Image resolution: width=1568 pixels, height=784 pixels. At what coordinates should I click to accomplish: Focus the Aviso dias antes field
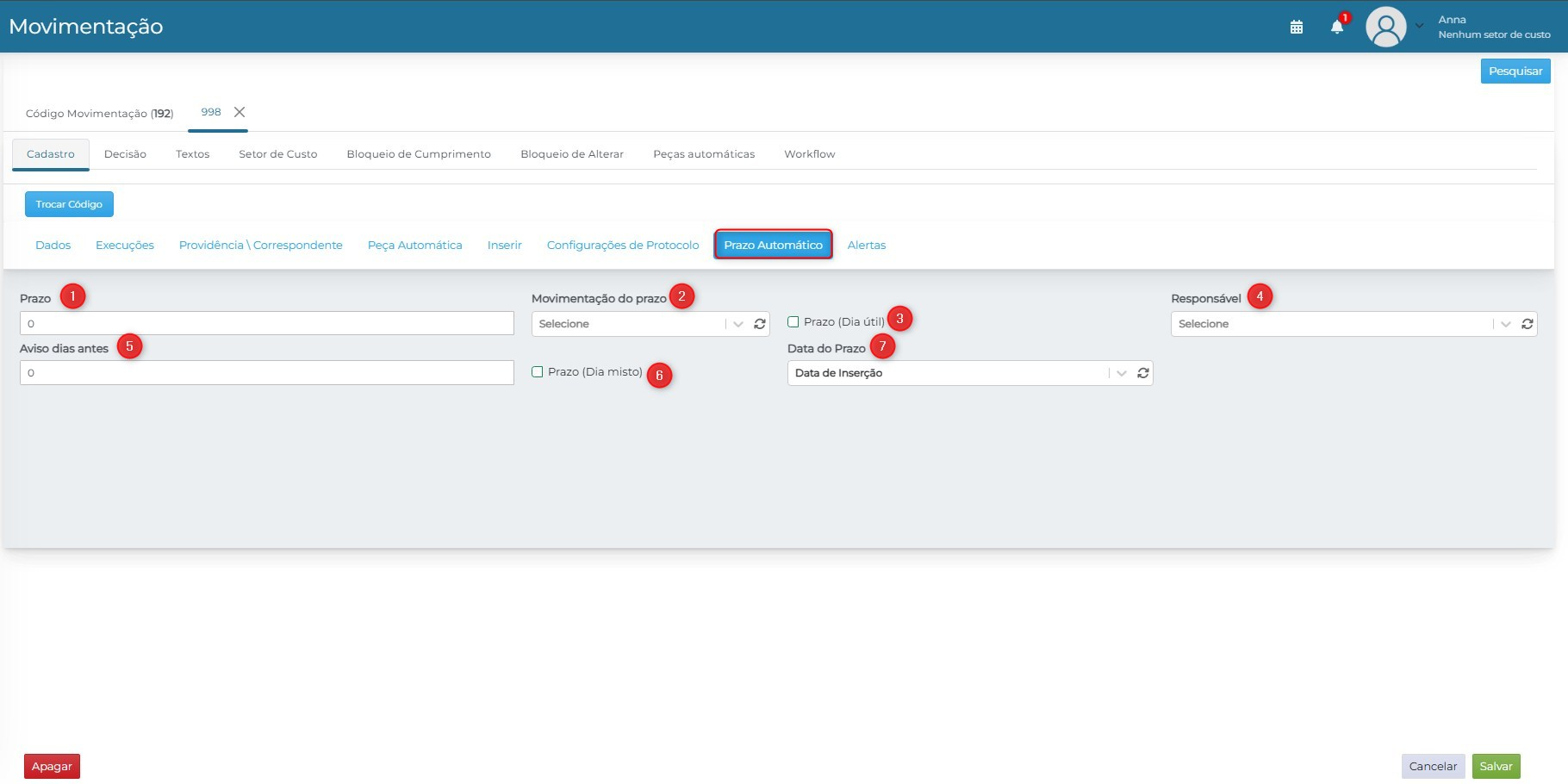(267, 373)
